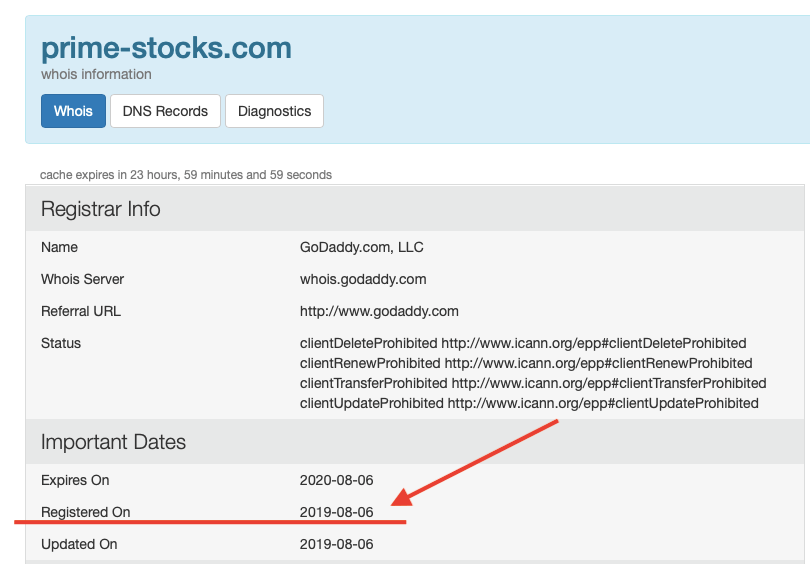Click the clientRenewProhibited status line
The width and height of the screenshot is (810, 564).
526,363
